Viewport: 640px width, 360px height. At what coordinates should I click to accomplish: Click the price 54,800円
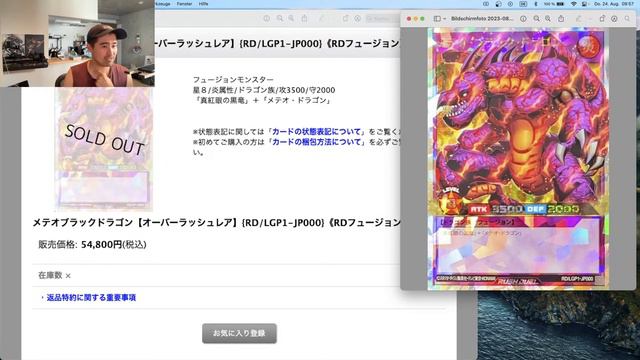pyautogui.click(x=102, y=244)
